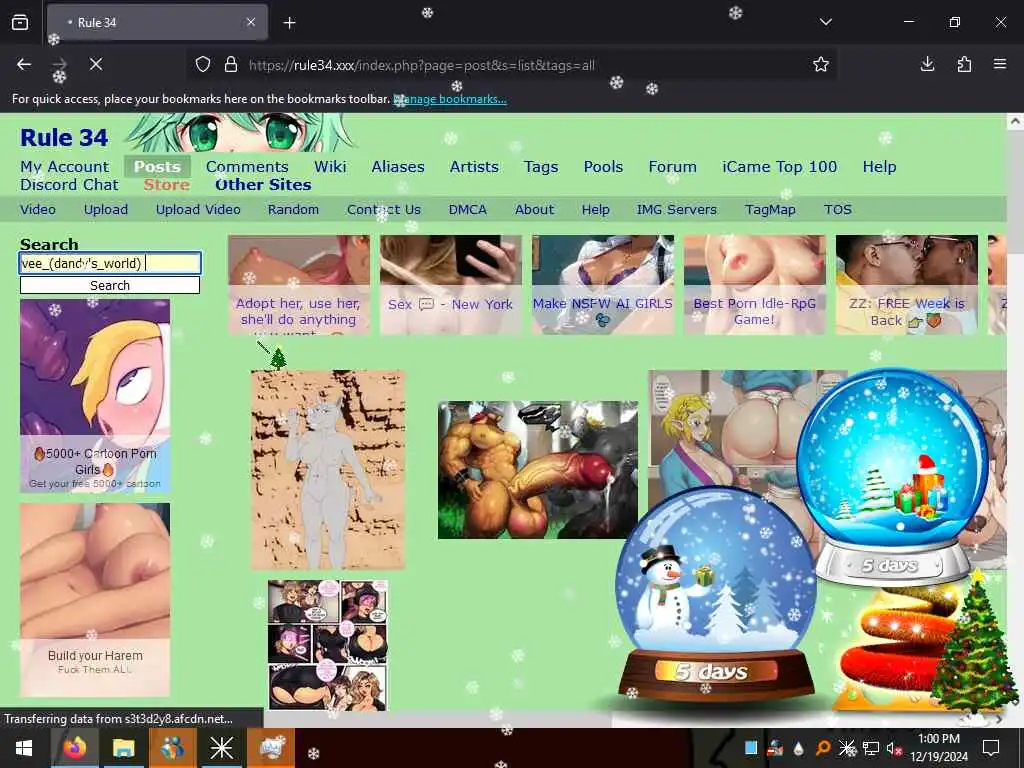The image size is (1024, 768).
Task: Bookmark this page with the star icon
Action: tap(821, 64)
